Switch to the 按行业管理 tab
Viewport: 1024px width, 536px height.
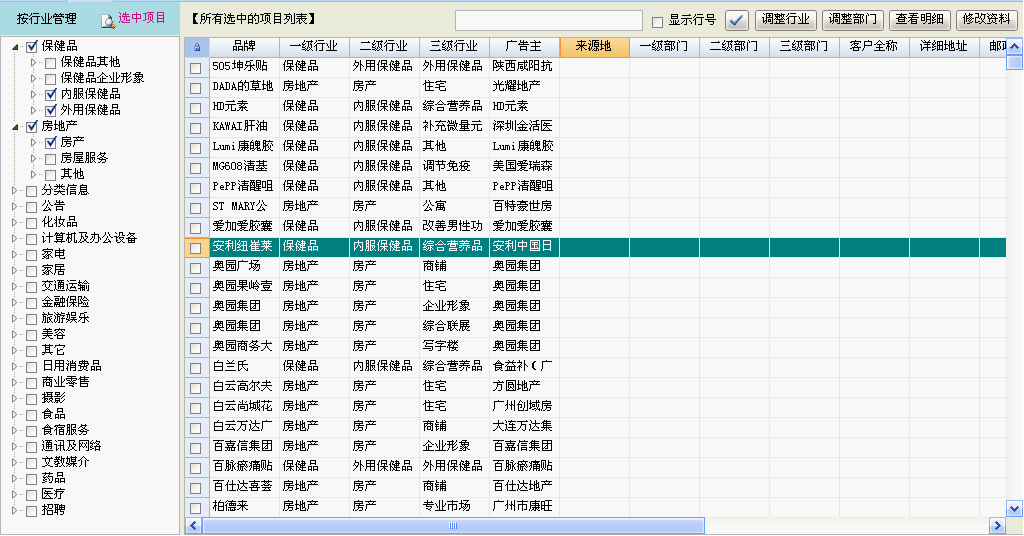46,19
